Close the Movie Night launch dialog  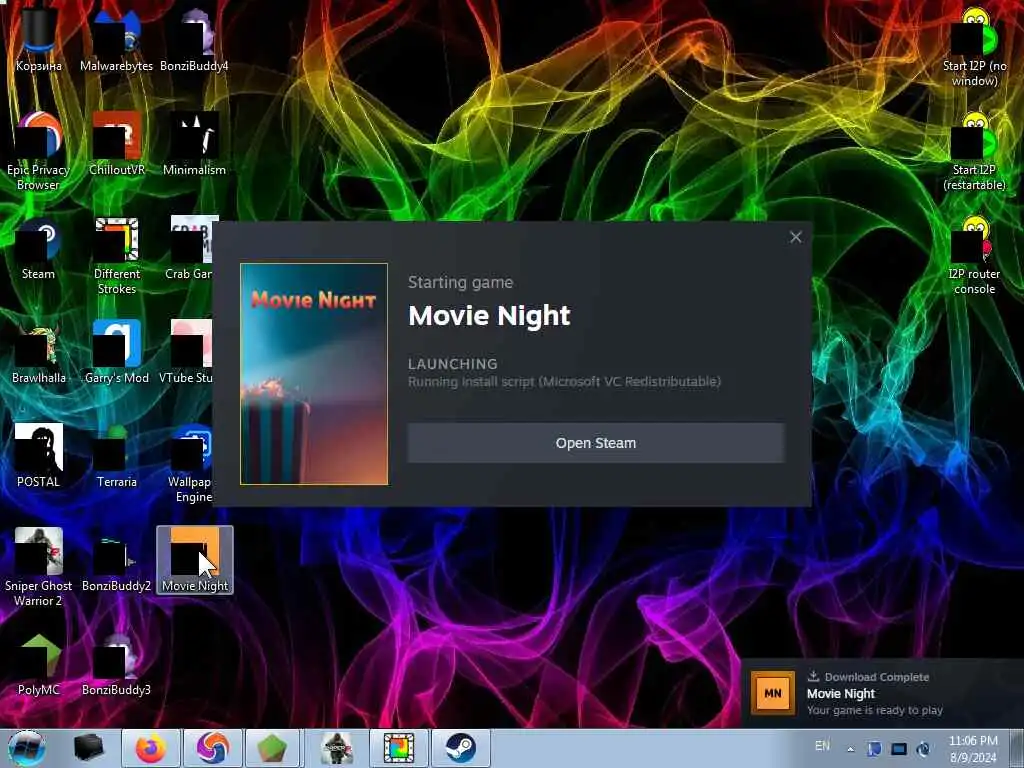(795, 237)
